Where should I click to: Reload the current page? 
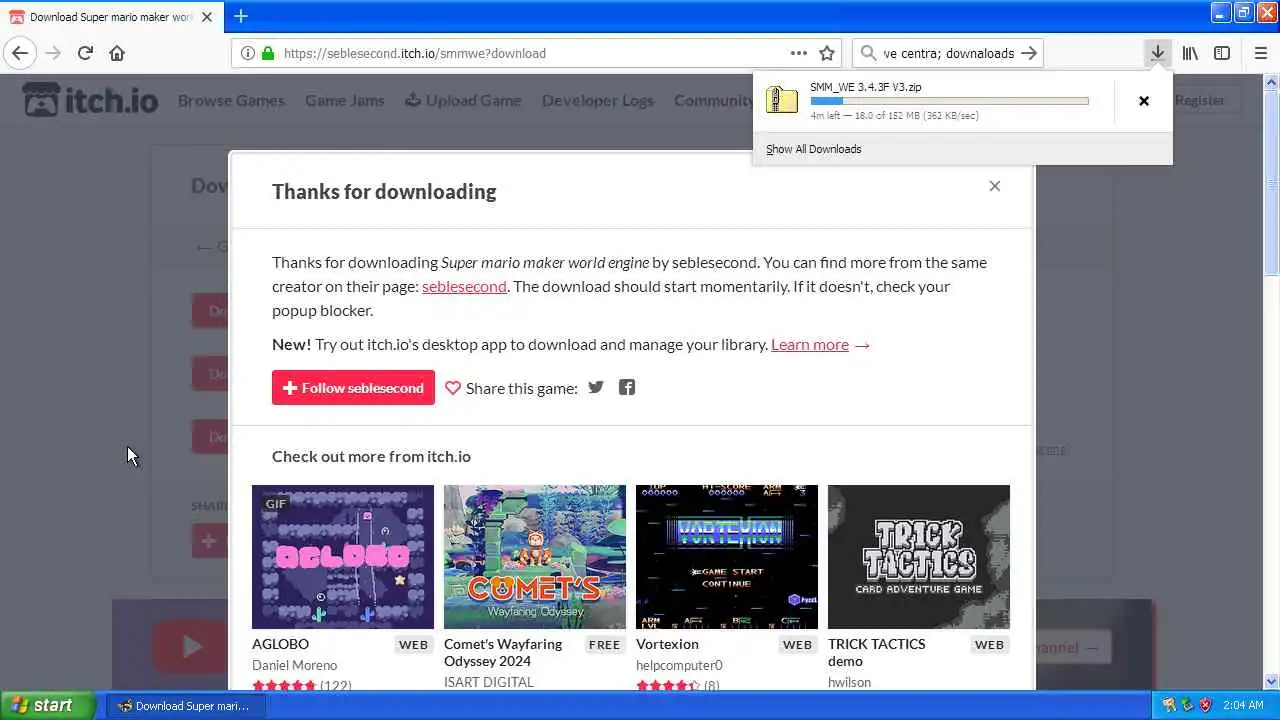(85, 53)
